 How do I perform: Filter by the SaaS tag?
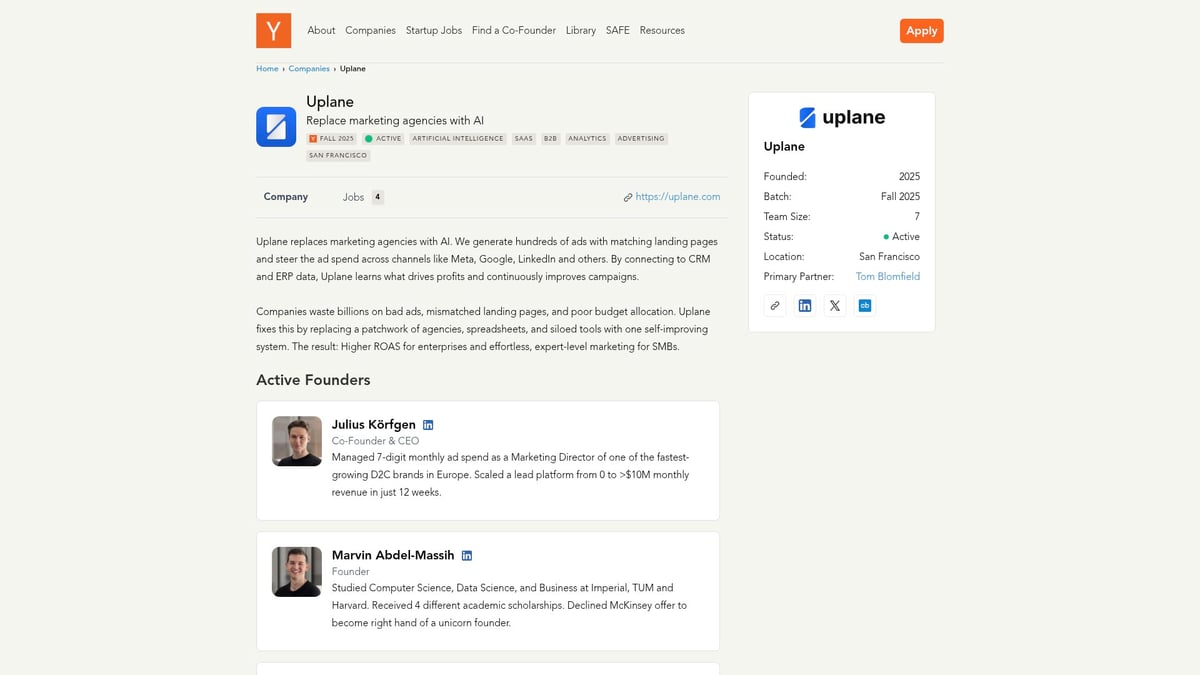[524, 139]
